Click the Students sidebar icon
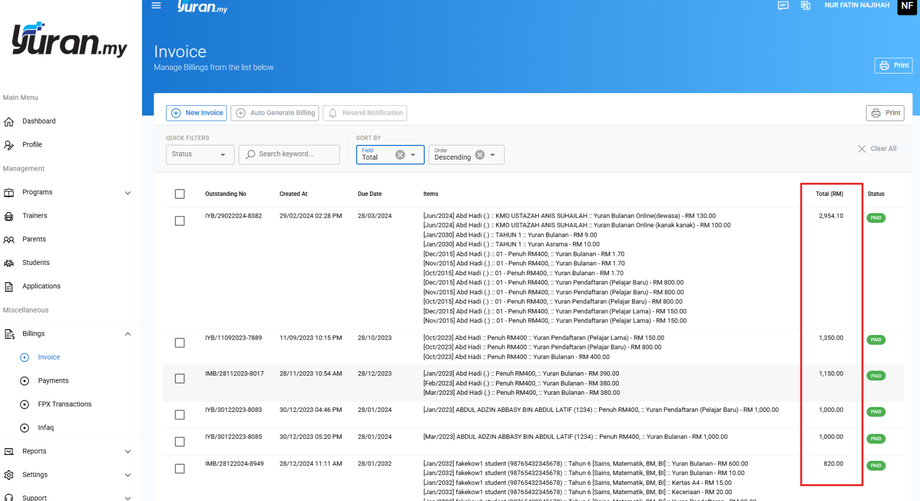This screenshot has width=920, height=501. pyautogui.click(x=10, y=263)
